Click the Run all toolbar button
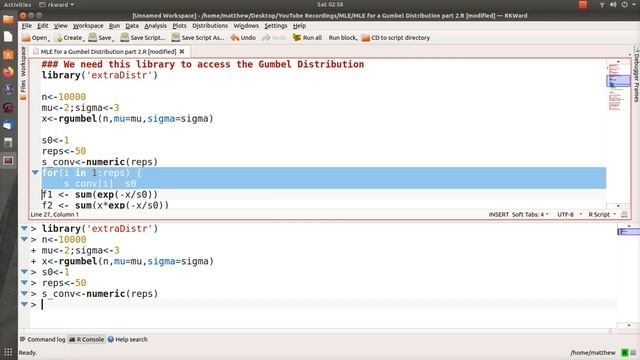The height and width of the screenshot is (360, 640). click(307, 38)
